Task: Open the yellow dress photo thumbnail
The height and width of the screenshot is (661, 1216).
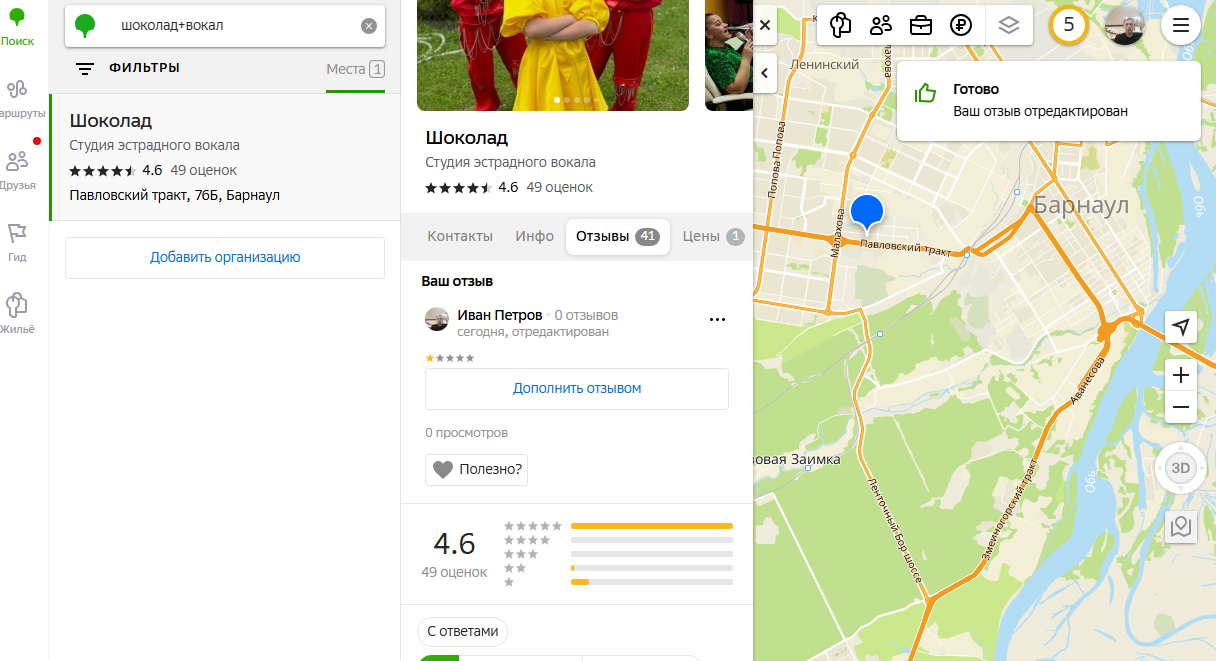Action: [x=553, y=54]
